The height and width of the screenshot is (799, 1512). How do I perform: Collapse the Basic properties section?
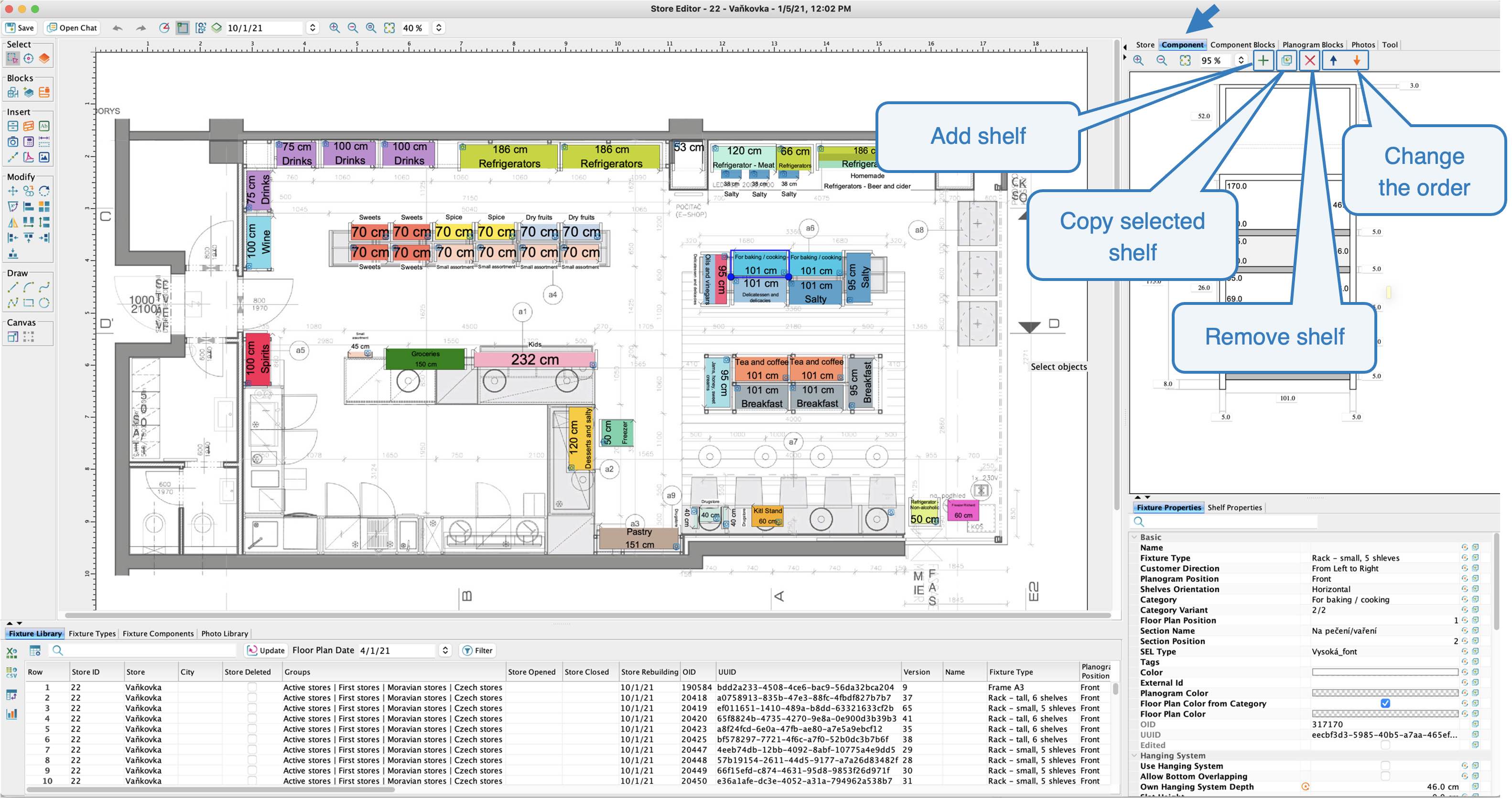[1134, 537]
